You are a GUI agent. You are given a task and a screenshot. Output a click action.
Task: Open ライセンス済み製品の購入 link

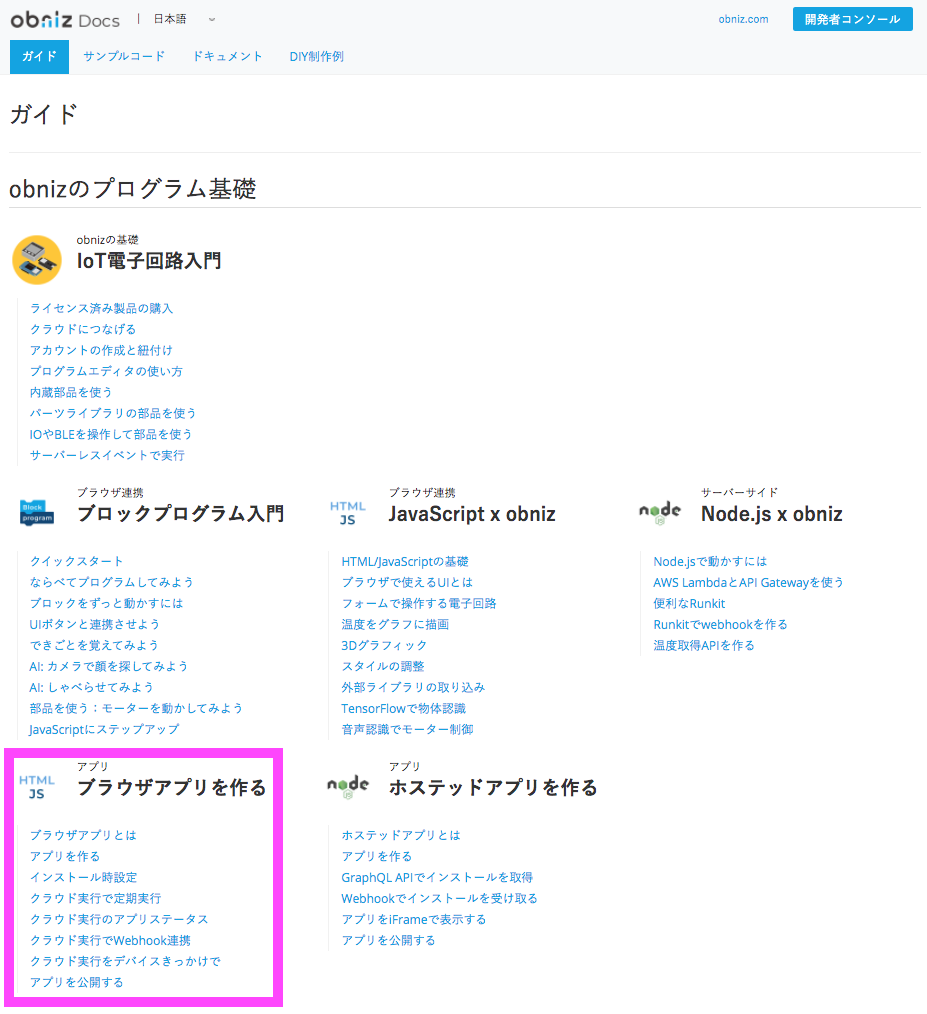pos(102,308)
